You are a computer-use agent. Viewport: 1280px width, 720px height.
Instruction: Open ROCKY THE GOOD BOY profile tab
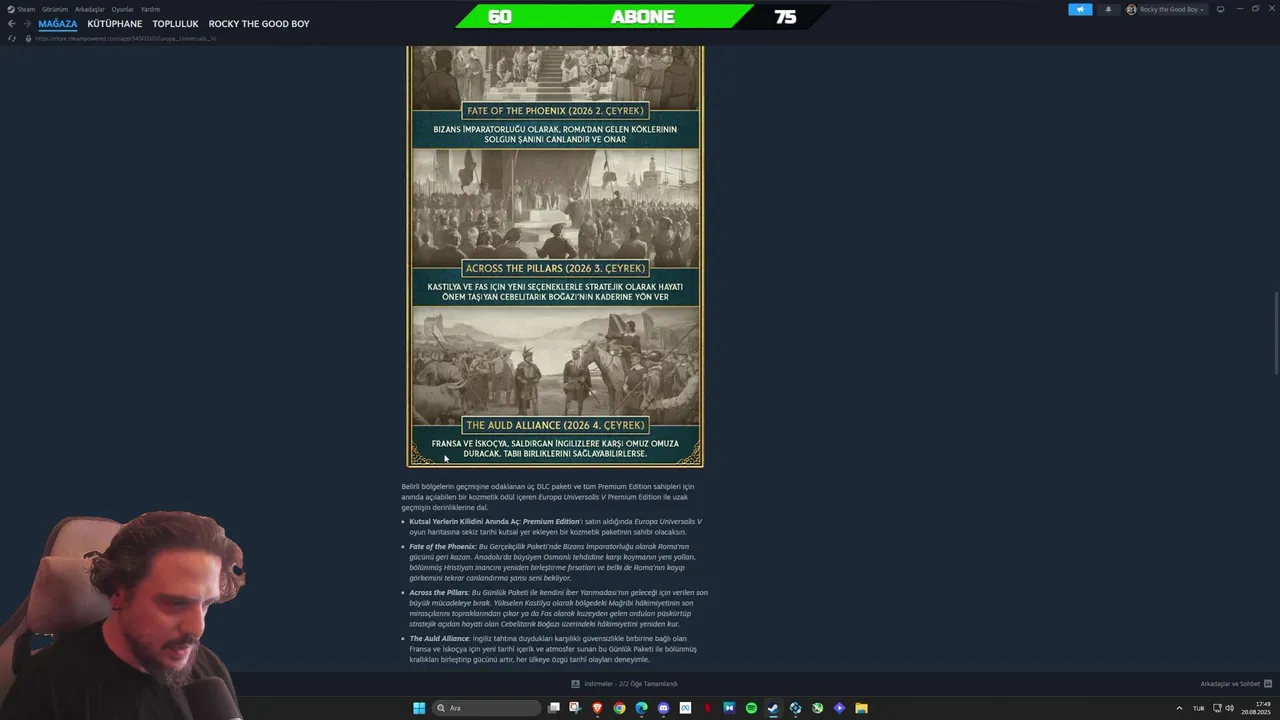[x=259, y=24]
